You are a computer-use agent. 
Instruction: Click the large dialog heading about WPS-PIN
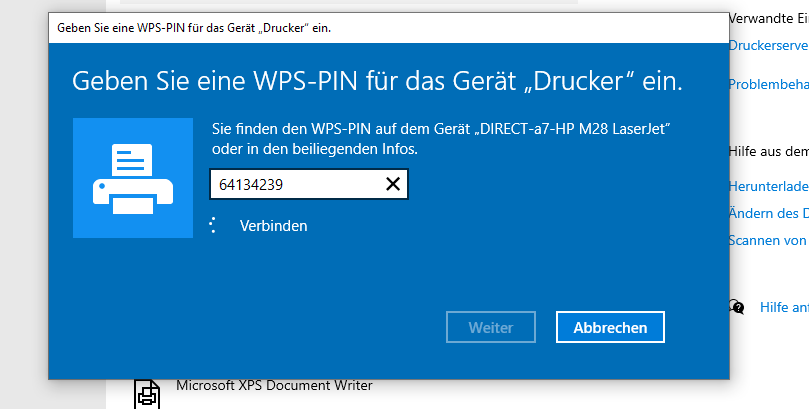[x=377, y=81]
